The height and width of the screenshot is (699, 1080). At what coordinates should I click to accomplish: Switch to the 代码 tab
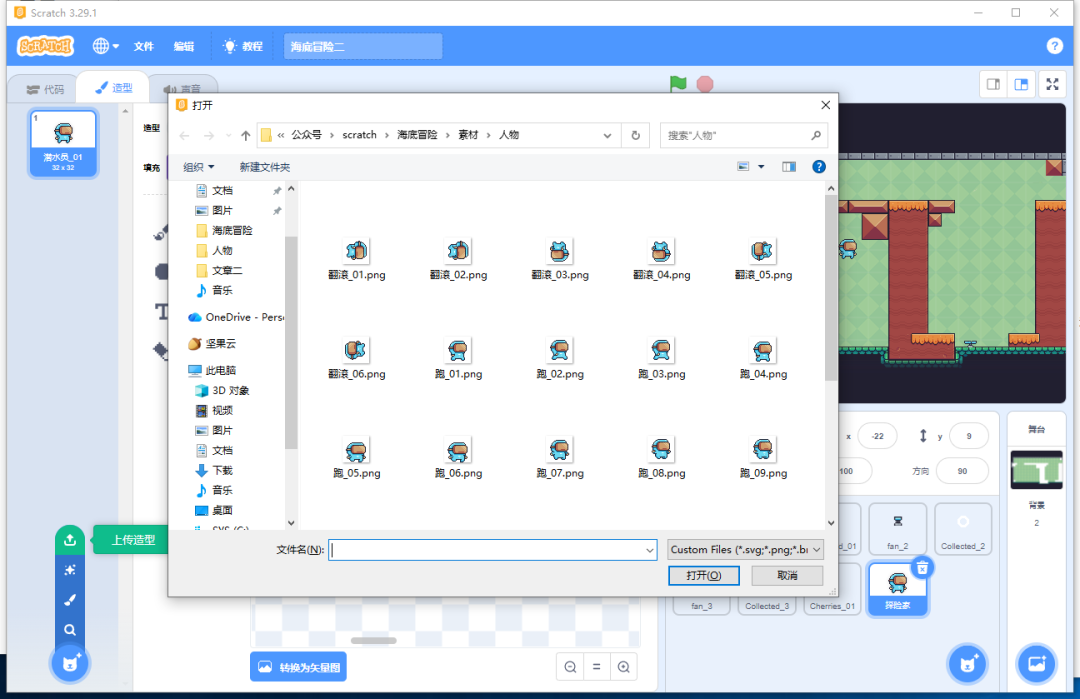pos(45,89)
